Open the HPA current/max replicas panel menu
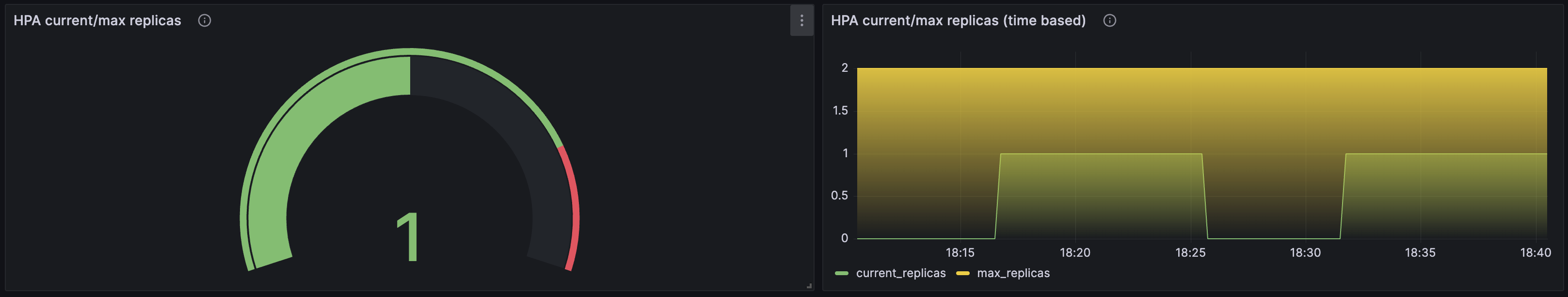Image resolution: width=1568 pixels, height=297 pixels. click(801, 21)
